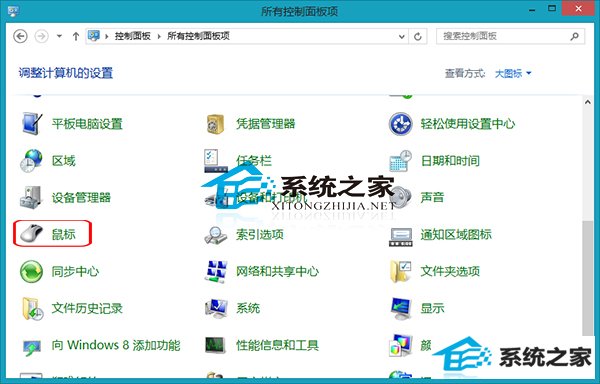This screenshot has width=600, height=384.
Task: Open the 区域 globe icon
Action: pos(31,161)
